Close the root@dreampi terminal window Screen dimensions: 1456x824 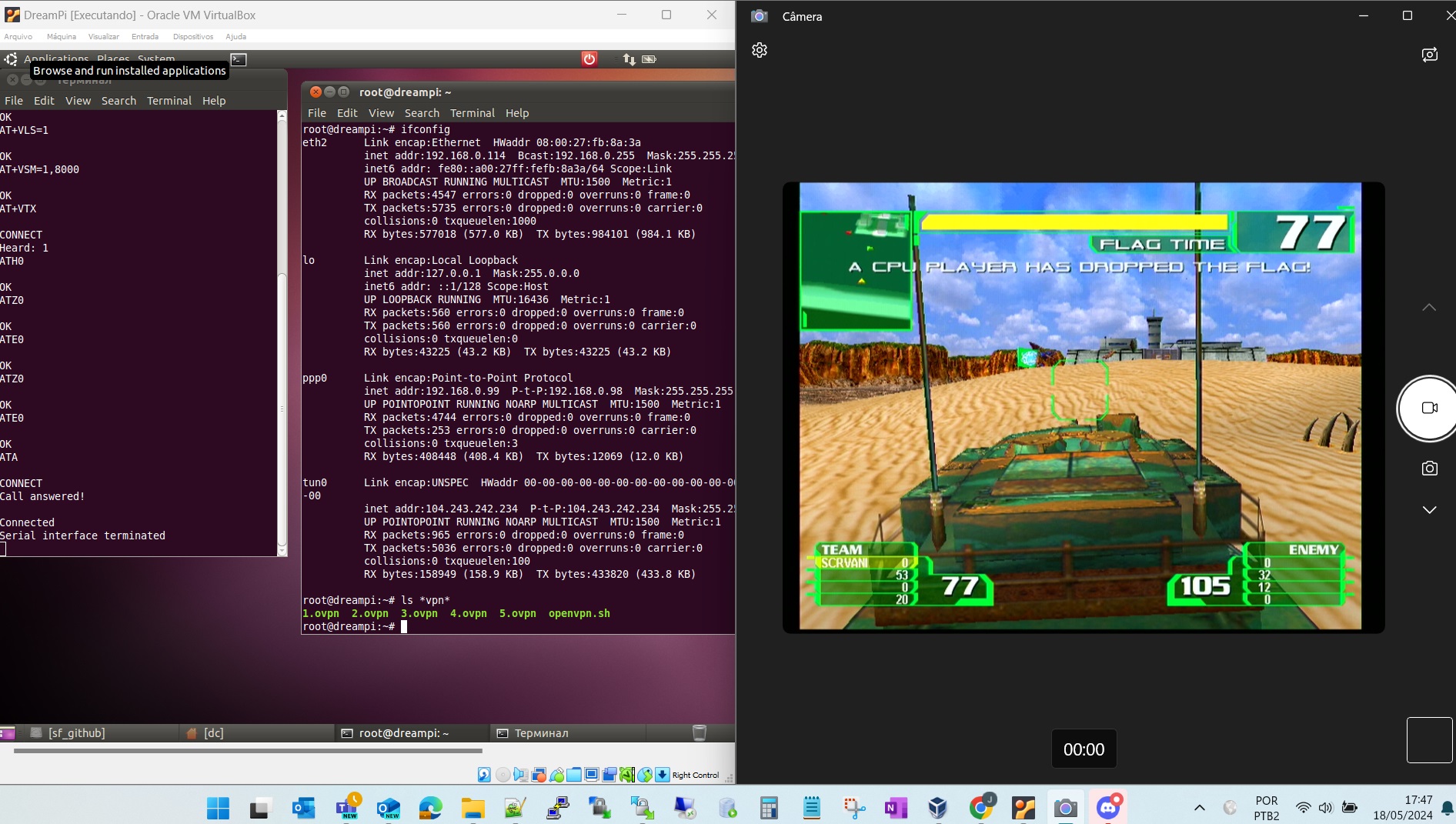pos(316,92)
